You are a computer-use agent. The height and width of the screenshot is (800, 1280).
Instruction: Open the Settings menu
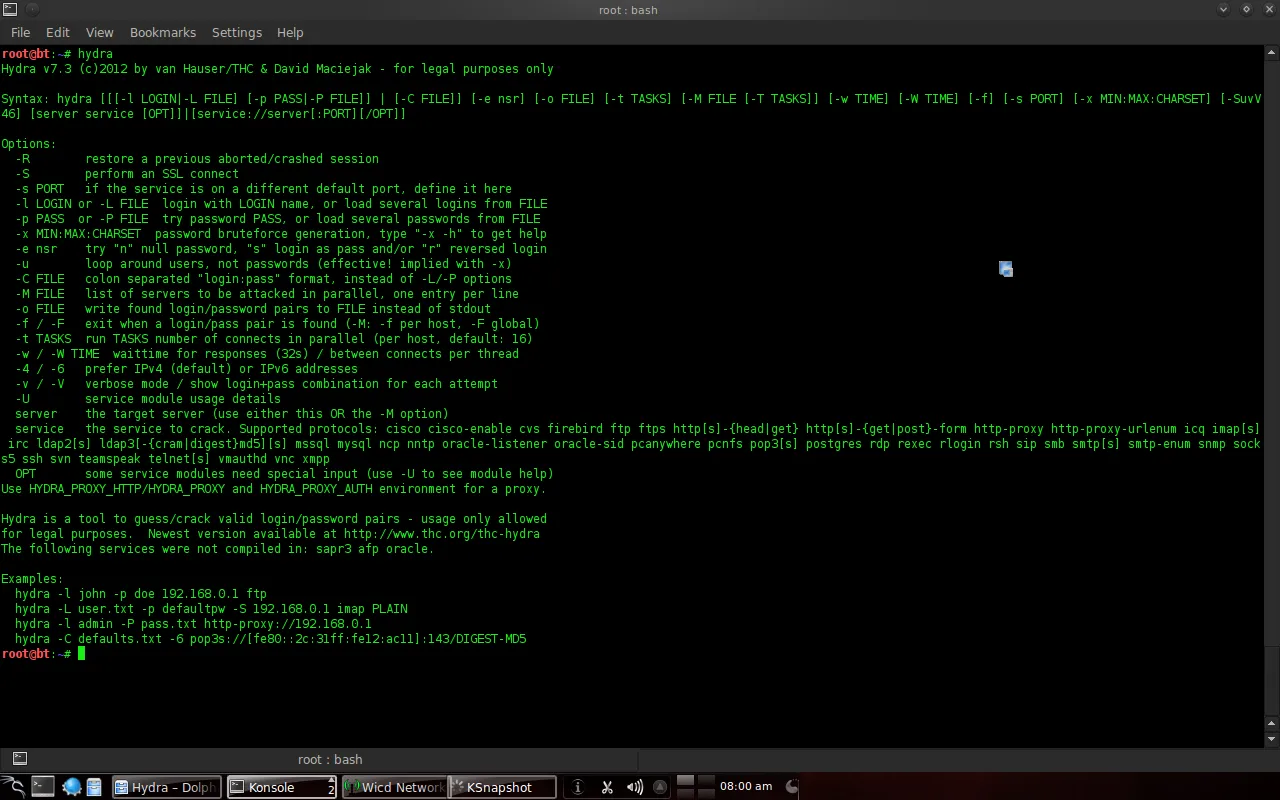[236, 32]
